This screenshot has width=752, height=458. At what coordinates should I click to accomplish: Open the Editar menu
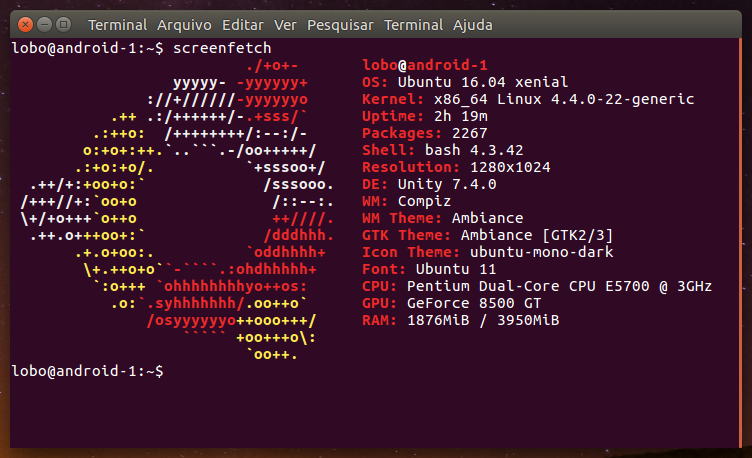tap(243, 25)
